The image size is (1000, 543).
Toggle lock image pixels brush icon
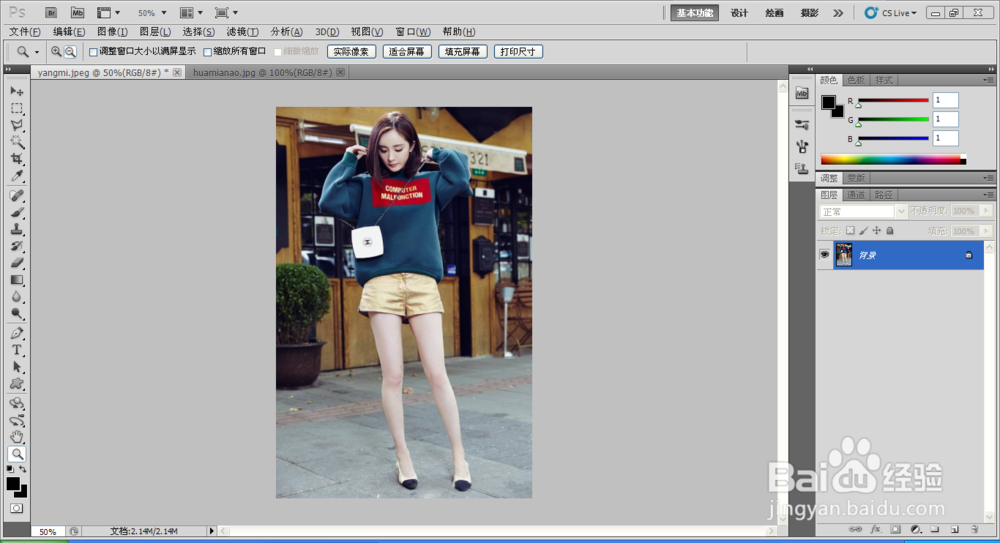pyautogui.click(x=864, y=230)
